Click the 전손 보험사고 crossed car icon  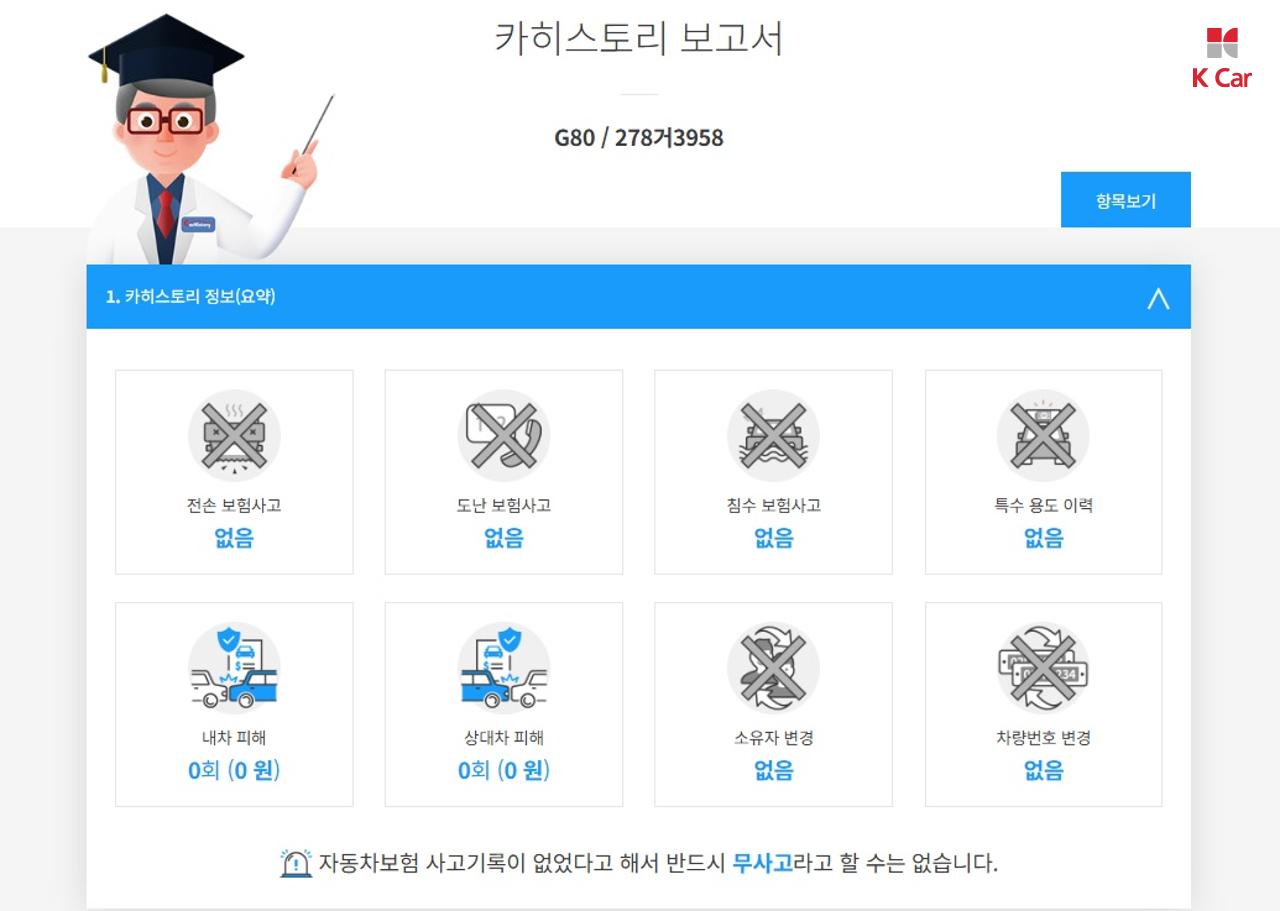[234, 436]
